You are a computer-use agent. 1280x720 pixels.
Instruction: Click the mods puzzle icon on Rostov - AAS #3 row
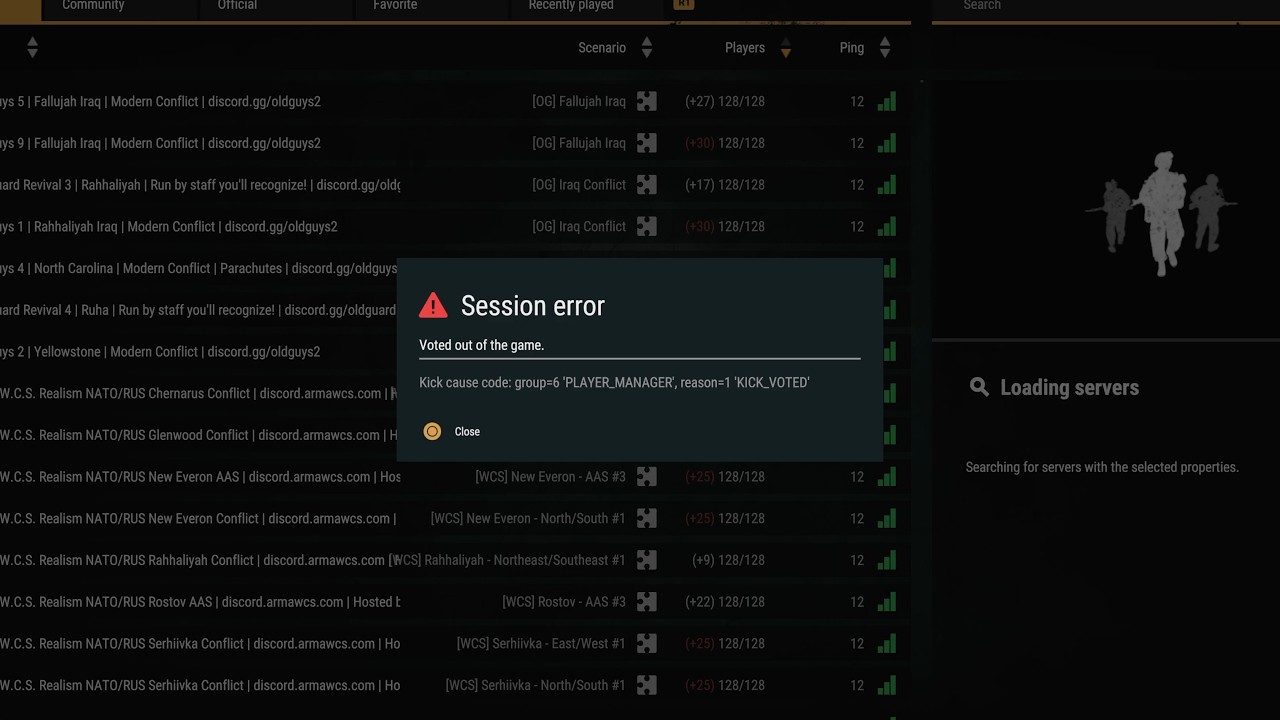[647, 602]
